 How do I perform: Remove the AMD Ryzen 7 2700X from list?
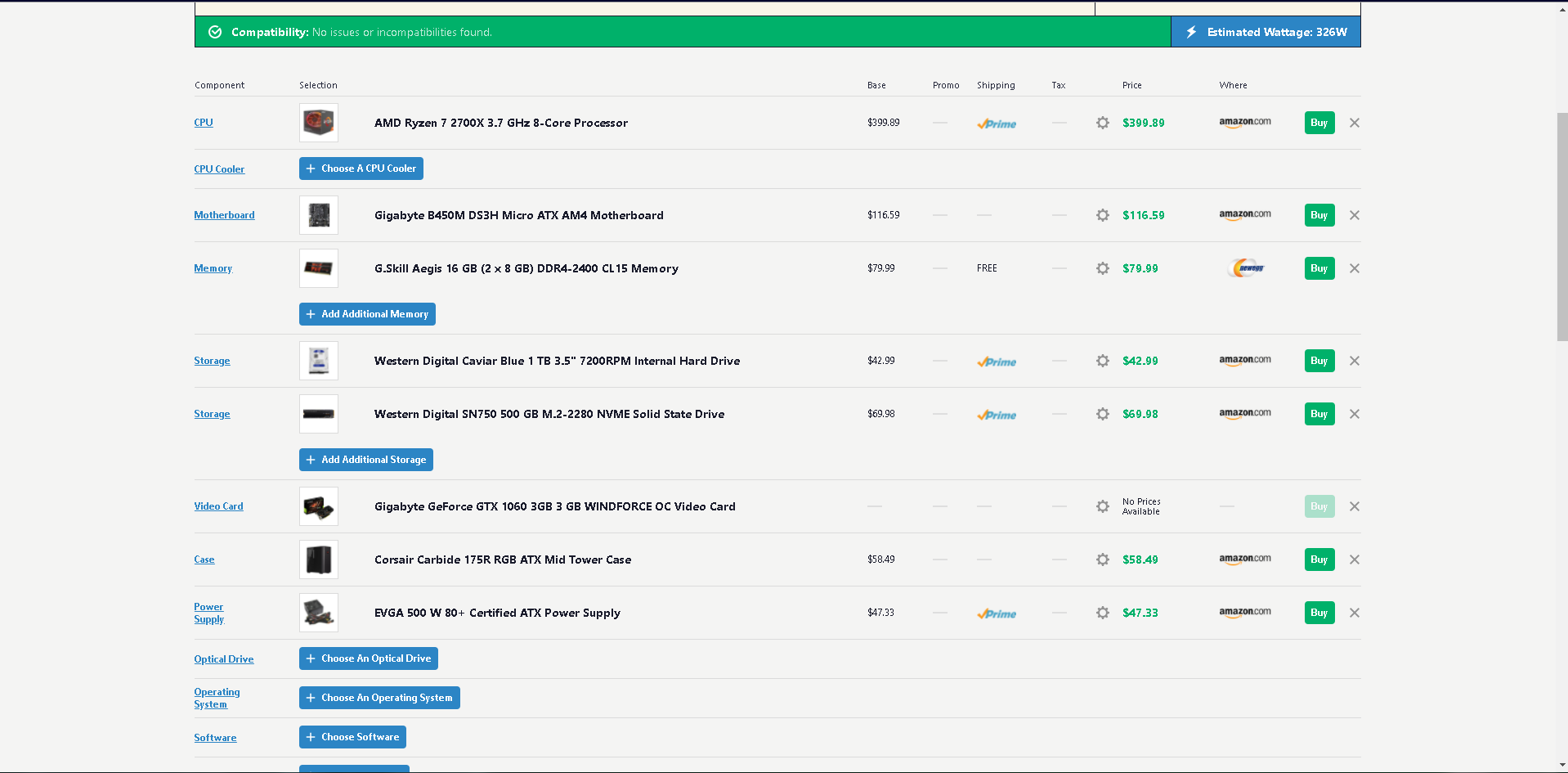point(1355,123)
